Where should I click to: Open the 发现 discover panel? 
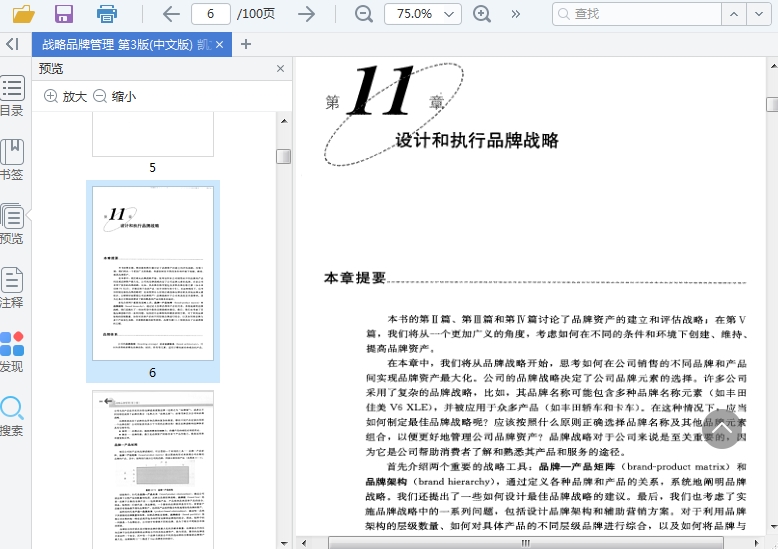12,352
